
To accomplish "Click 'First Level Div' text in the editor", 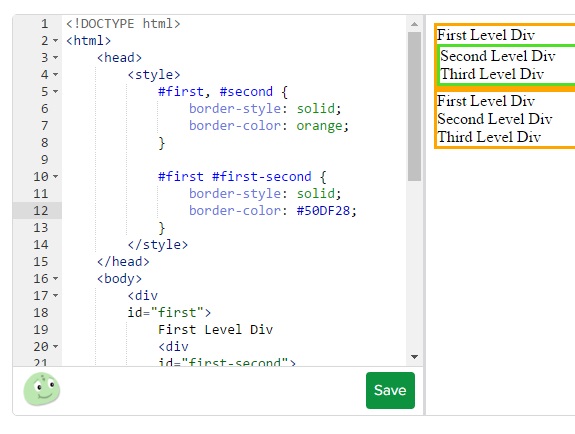I will point(216,329).
